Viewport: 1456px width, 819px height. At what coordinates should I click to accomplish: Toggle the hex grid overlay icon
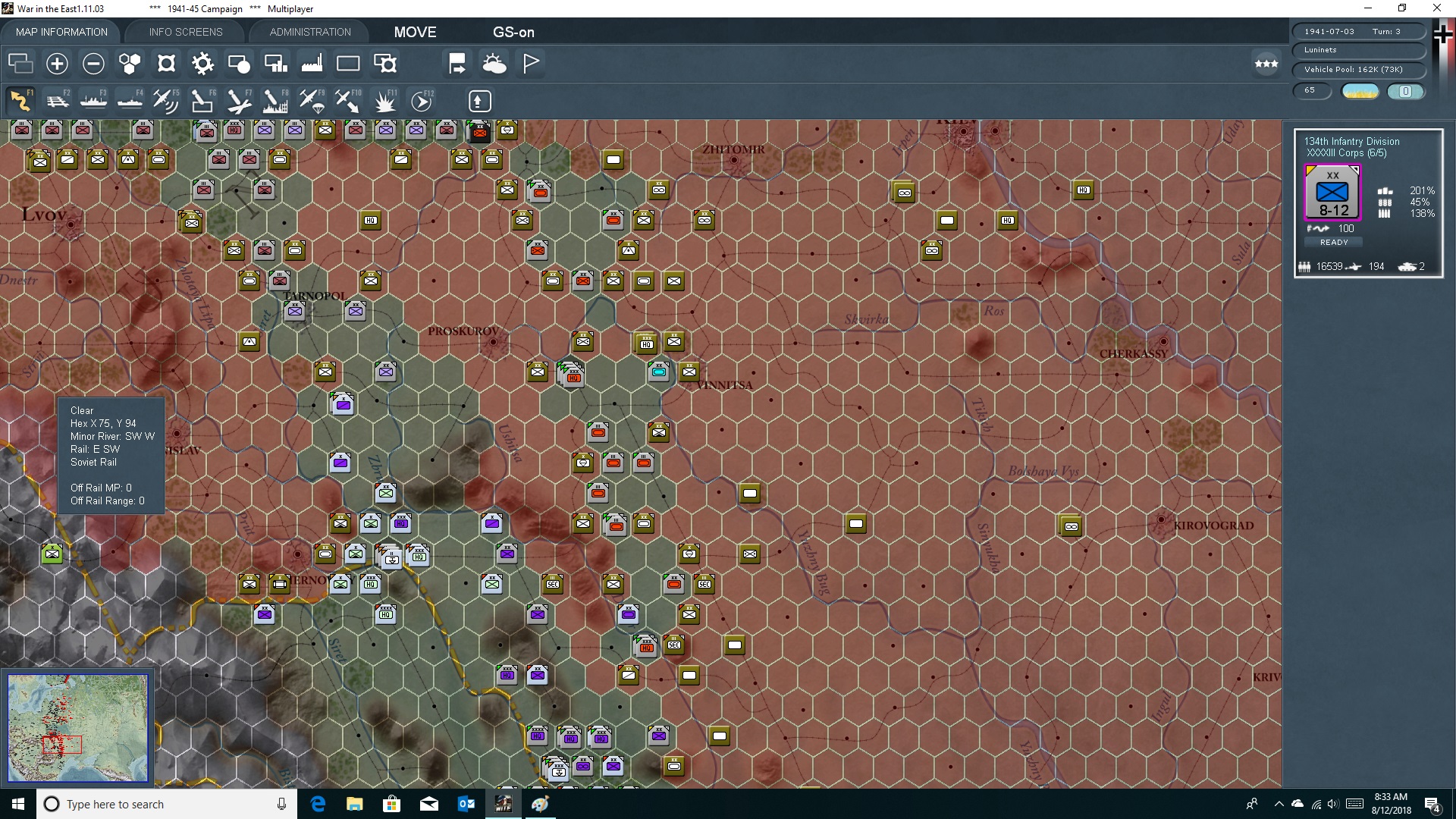(x=130, y=64)
